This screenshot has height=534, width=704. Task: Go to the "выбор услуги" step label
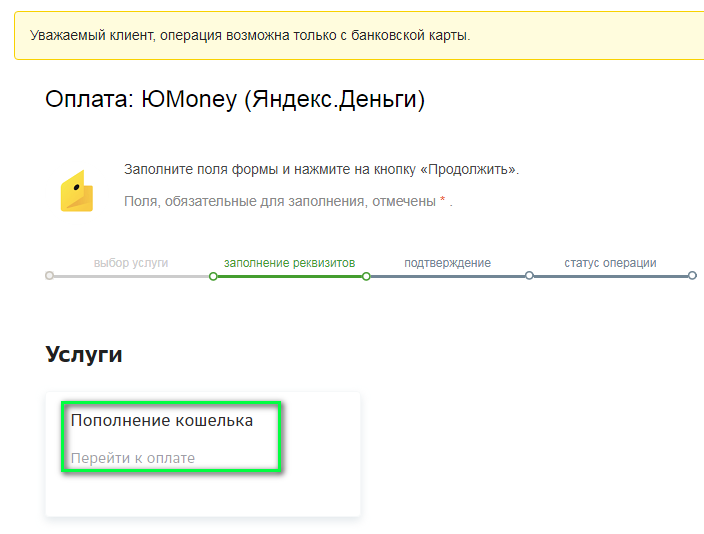click(131, 263)
